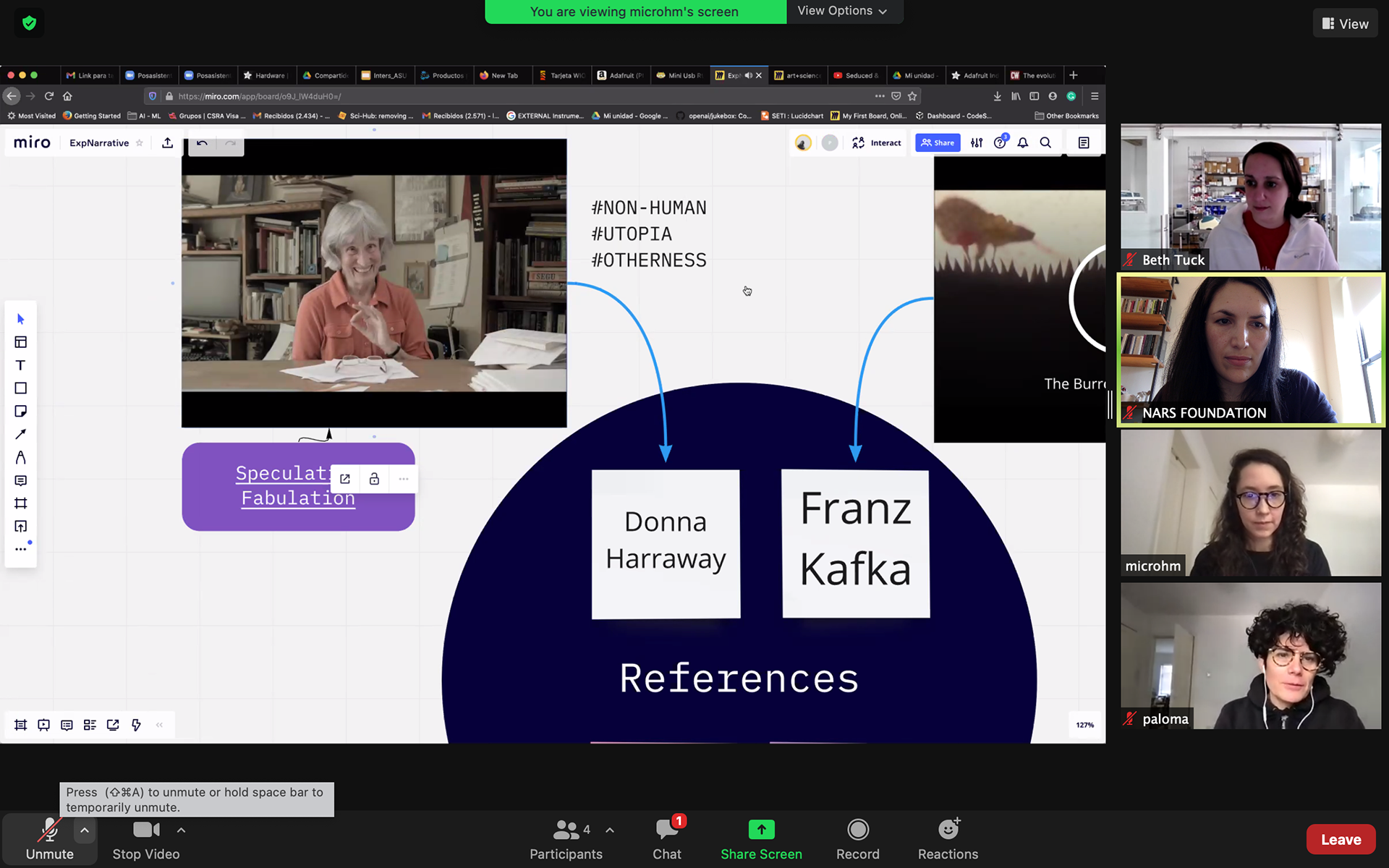
Task: Open Miro screen sharing icon bottom toolbar
Action: 113,725
